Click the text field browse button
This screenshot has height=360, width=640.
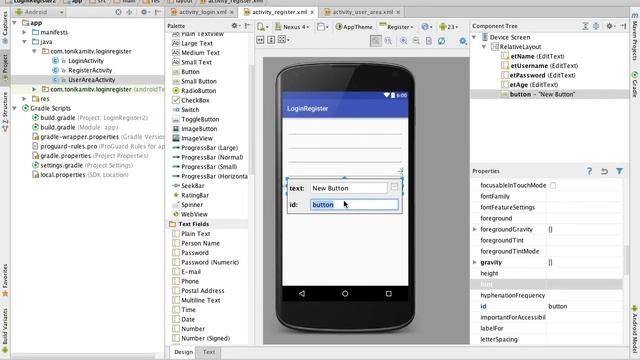(394, 187)
